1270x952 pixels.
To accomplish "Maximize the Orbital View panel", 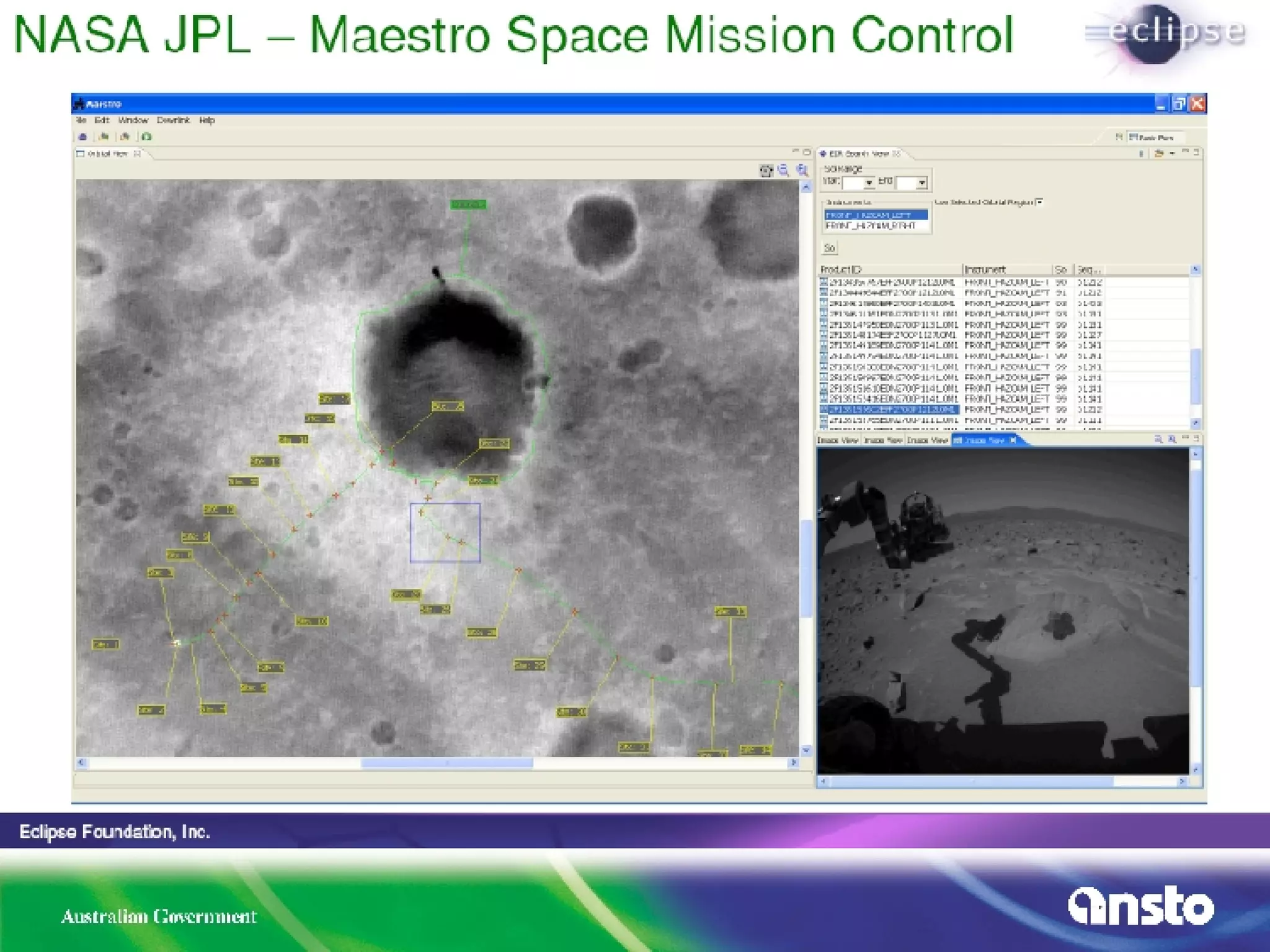I will [x=807, y=151].
